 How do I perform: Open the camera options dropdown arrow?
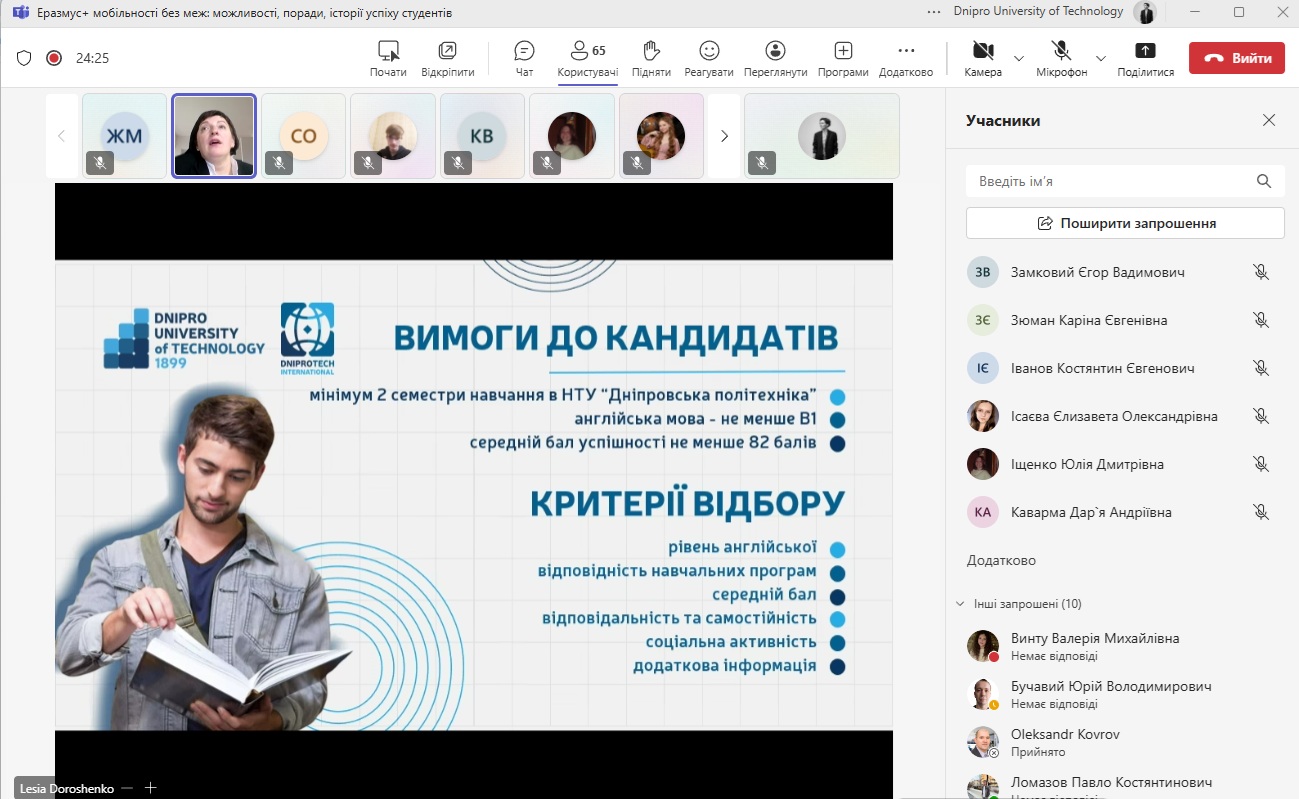pos(1019,58)
